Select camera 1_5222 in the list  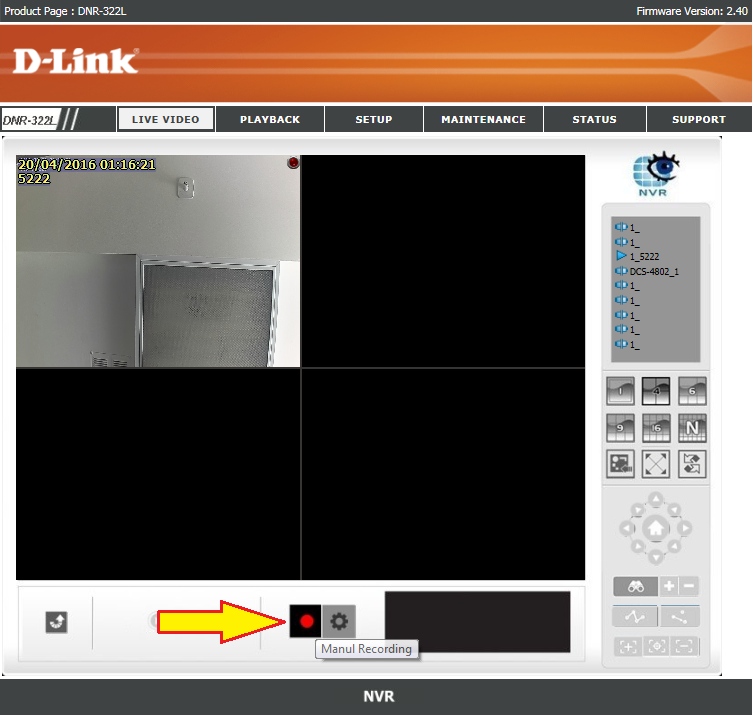(x=644, y=257)
